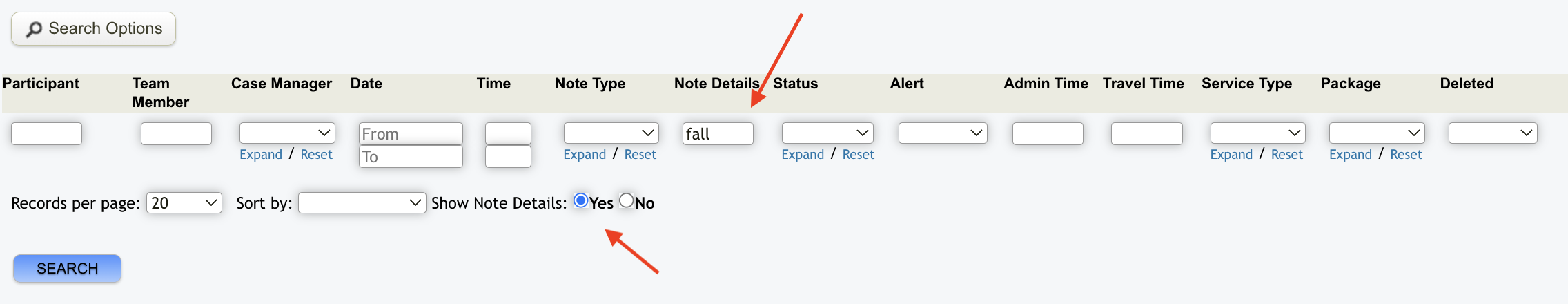Select No for Show Note Details
Viewport: 1568px width, 304px height.
[x=626, y=201]
